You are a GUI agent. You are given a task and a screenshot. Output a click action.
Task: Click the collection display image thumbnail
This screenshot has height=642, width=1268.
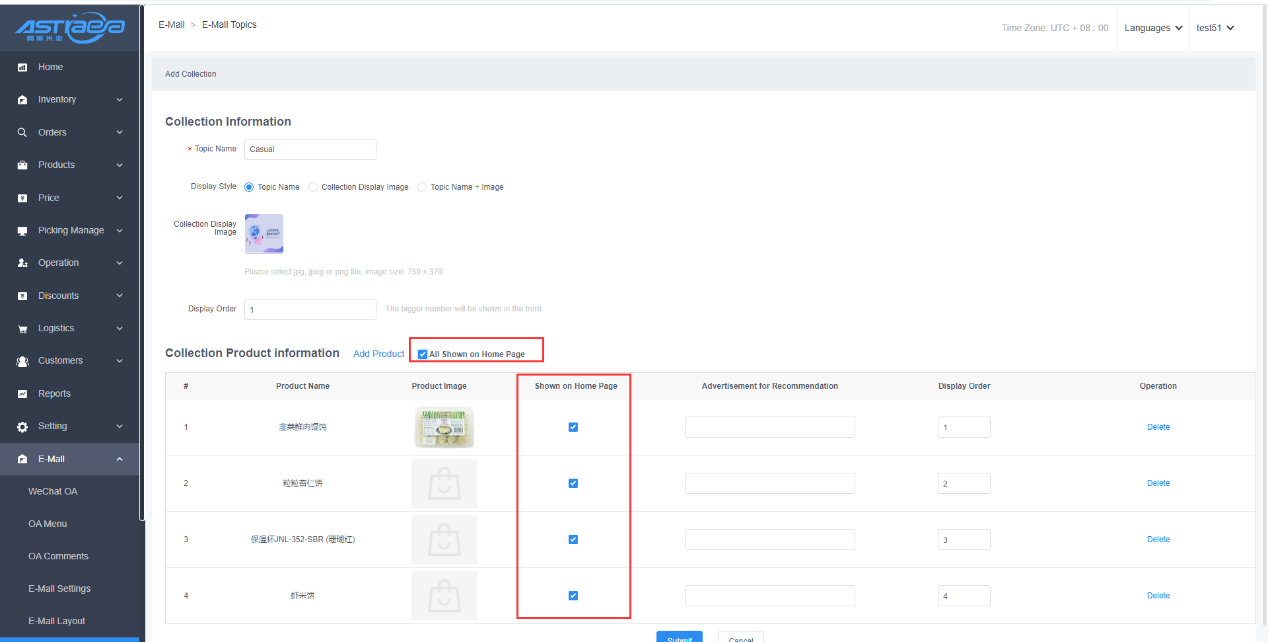[264, 233]
